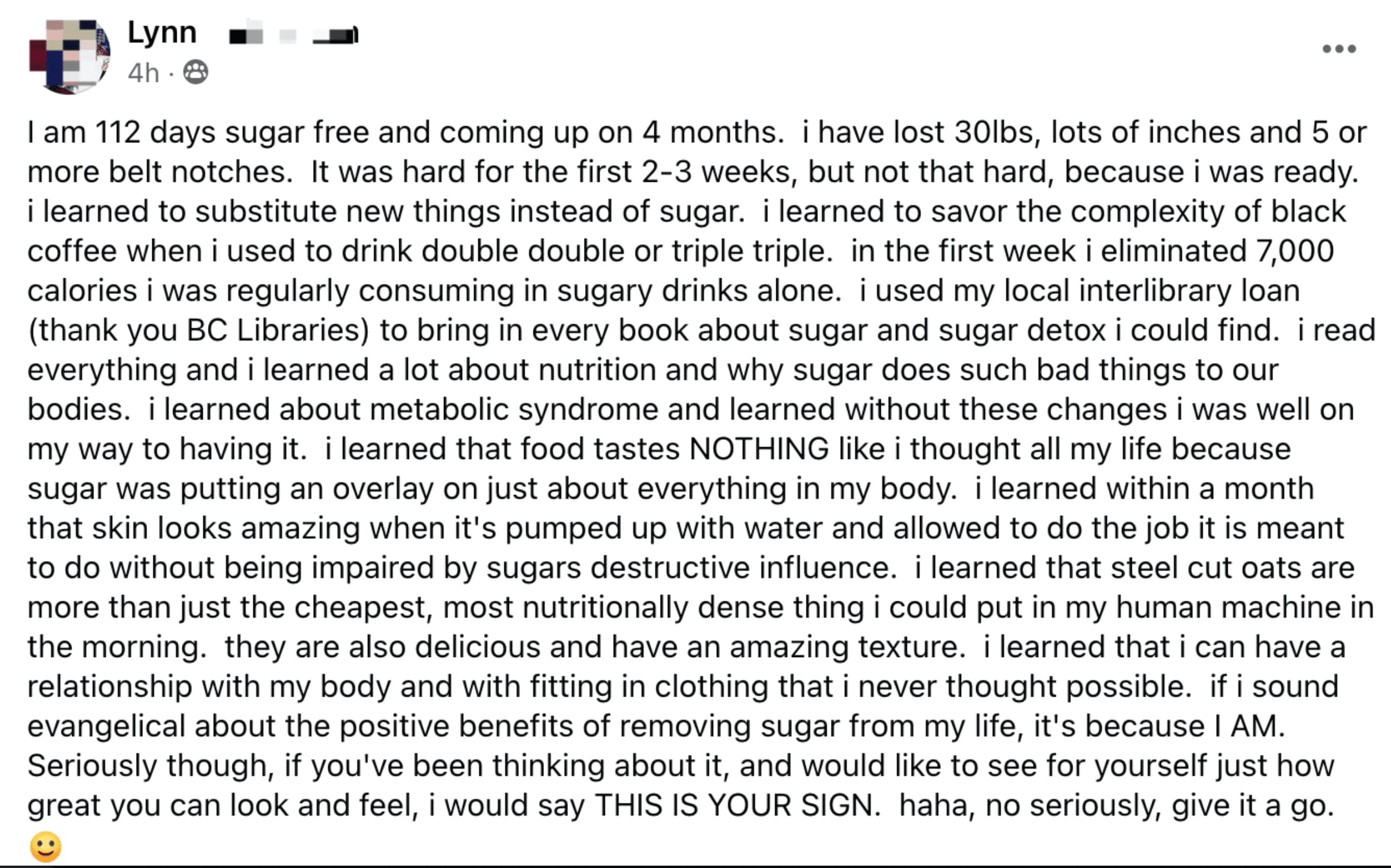Screen dimensions: 1391x868
Task: Click the group audience icon beside 4h
Action: point(195,73)
